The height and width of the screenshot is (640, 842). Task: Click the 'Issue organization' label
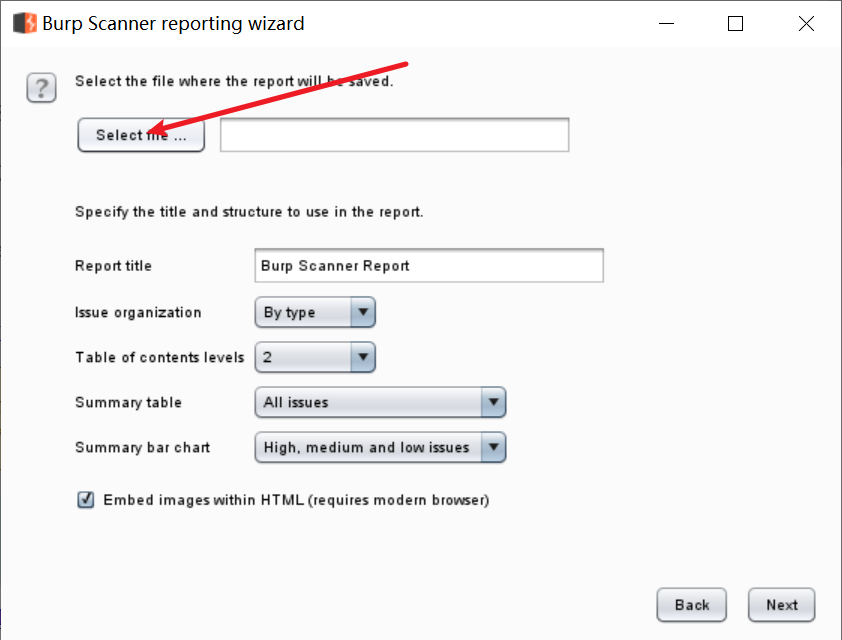coord(138,312)
